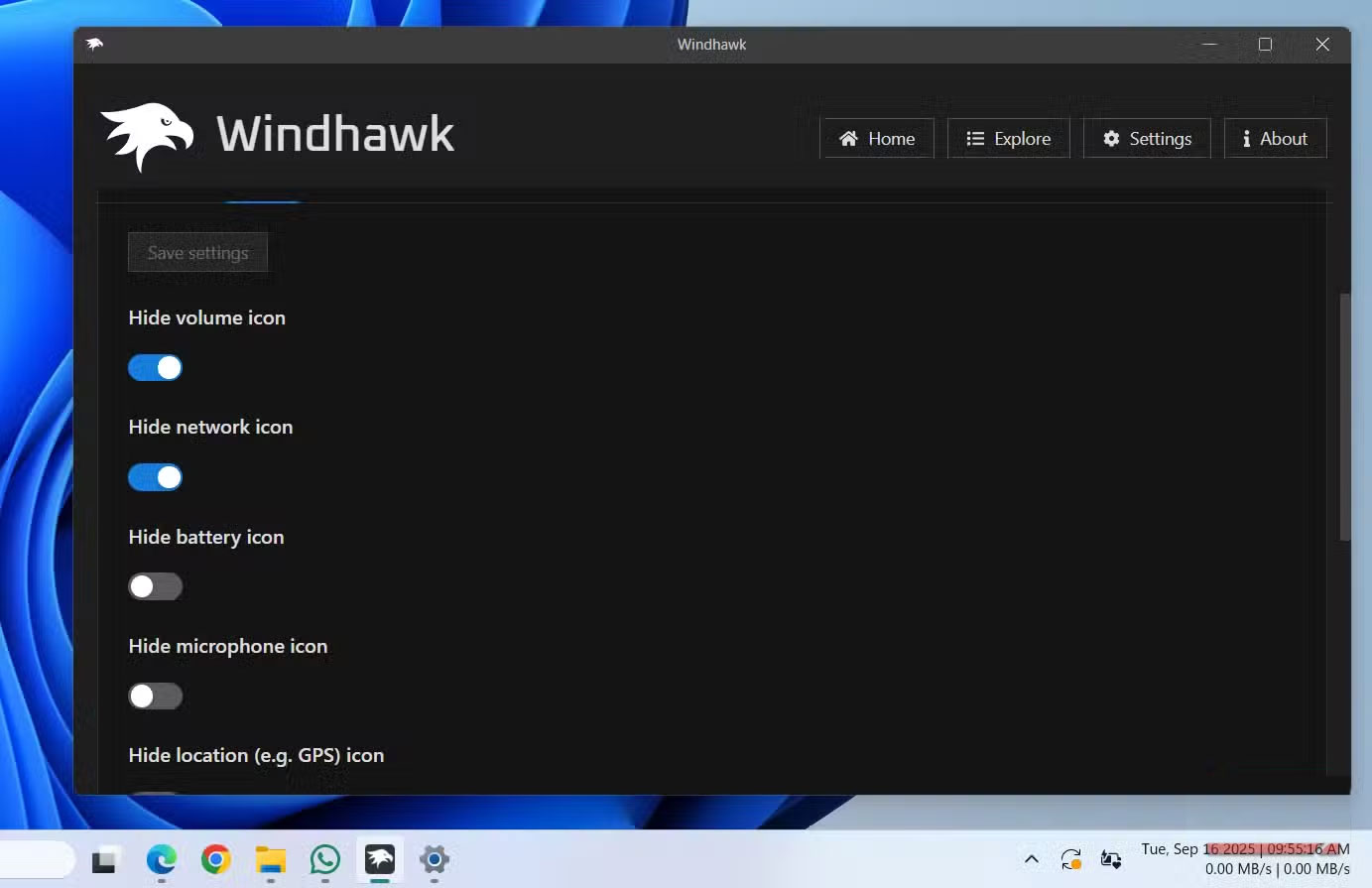The width and height of the screenshot is (1372, 888).
Task: Enable the Hide battery icon toggle
Action: point(156,586)
